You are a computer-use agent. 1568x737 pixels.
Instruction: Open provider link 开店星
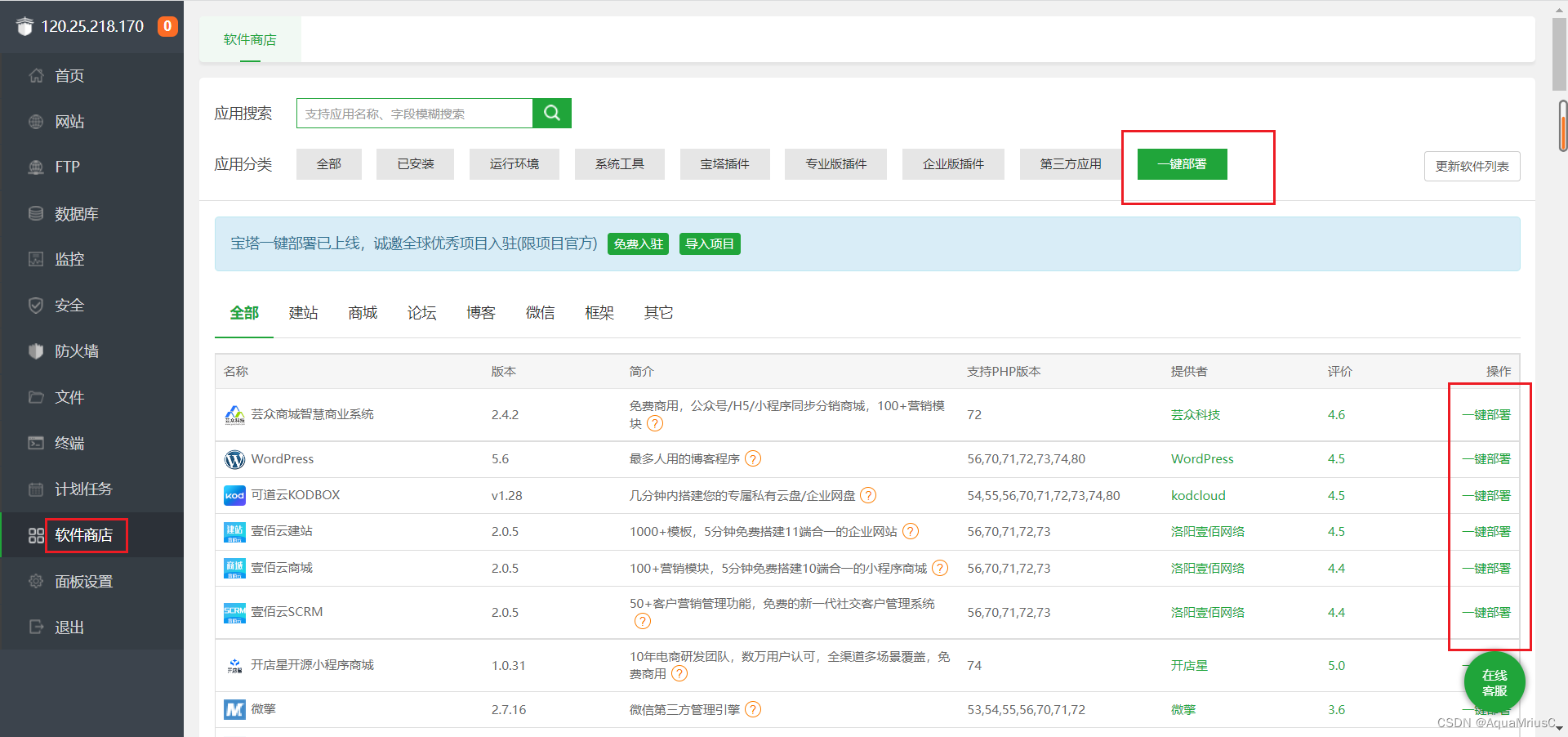(x=1189, y=666)
